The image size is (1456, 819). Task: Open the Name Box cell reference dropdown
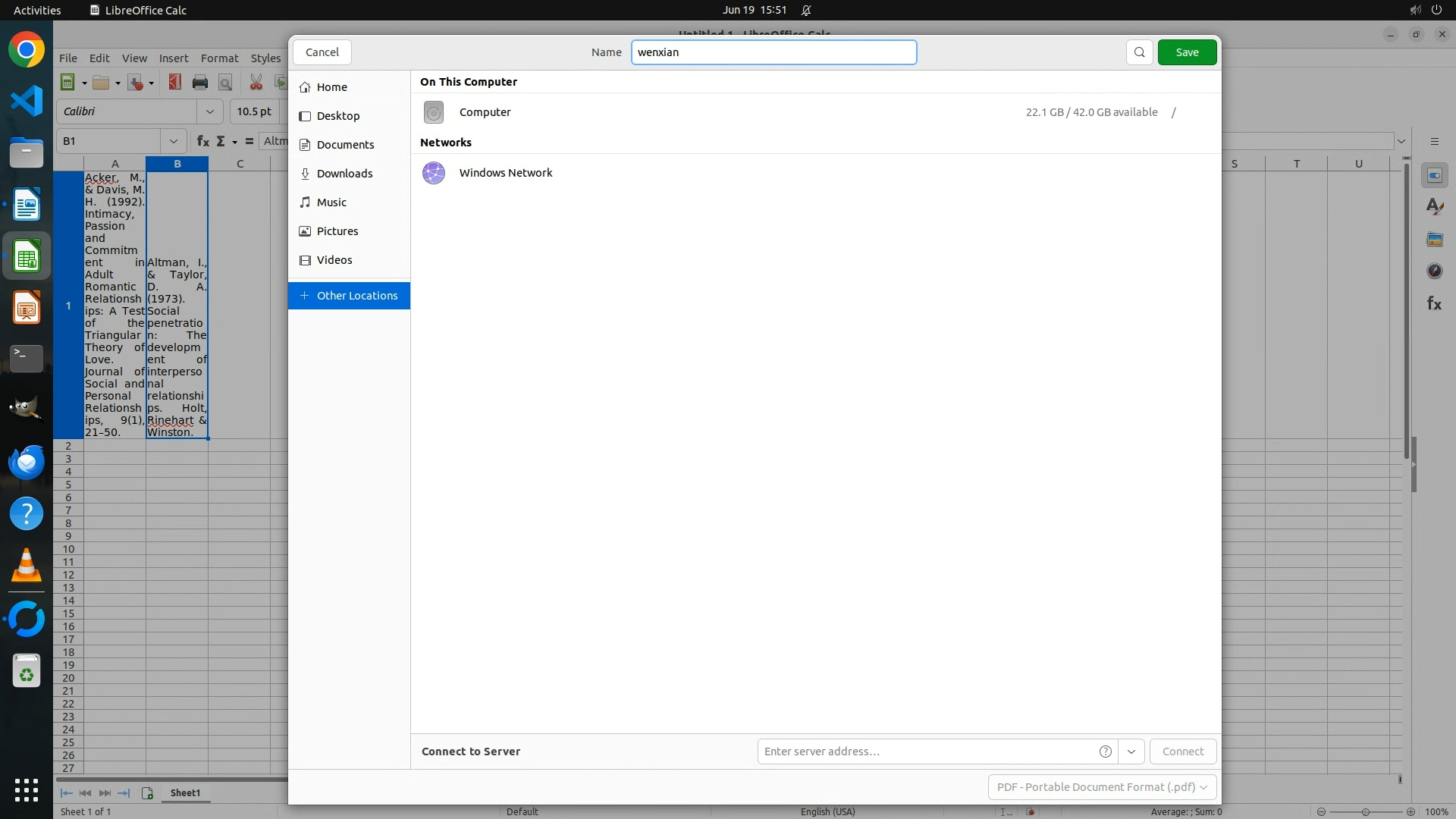click(174, 141)
